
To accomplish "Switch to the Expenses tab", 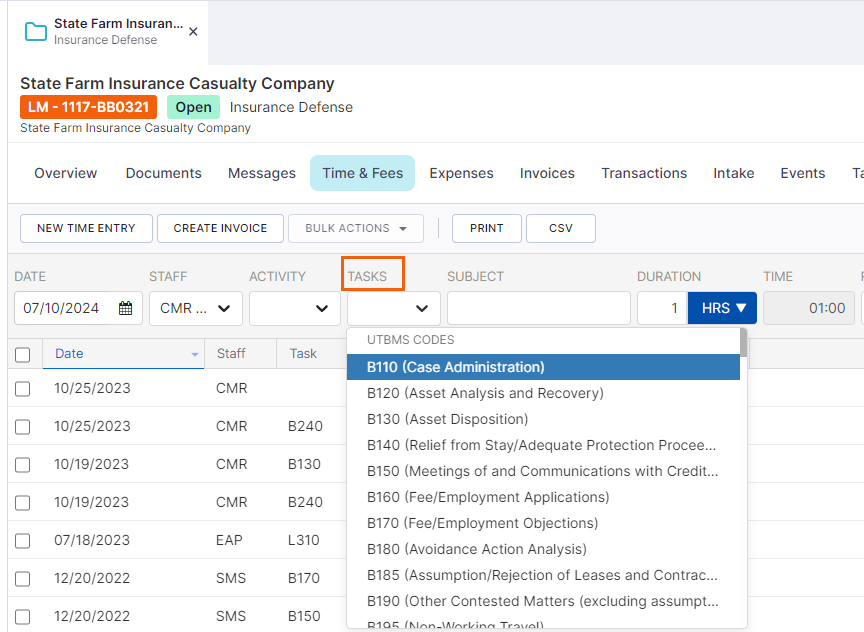I will point(461,173).
